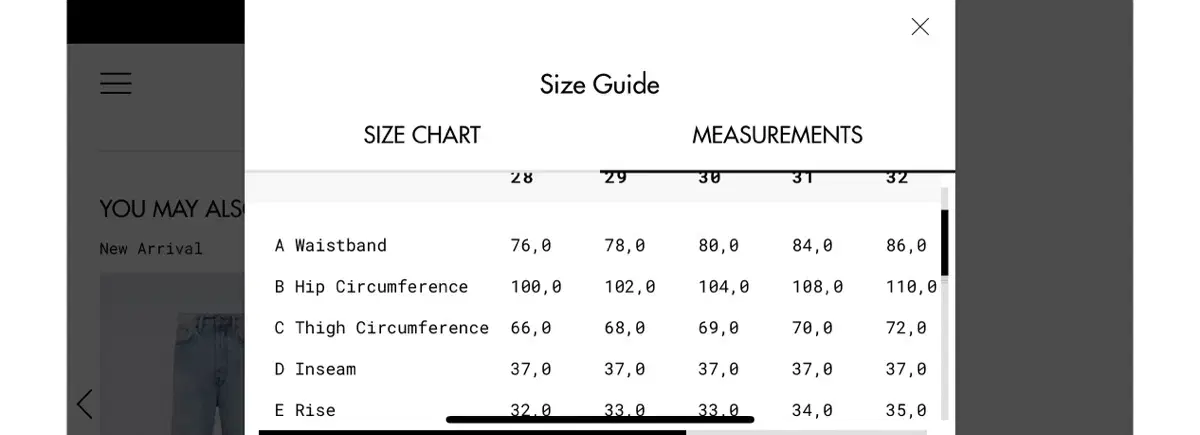Click the YOU MAY ALSO heading
This screenshot has height=435, width=1200.
click(x=172, y=209)
